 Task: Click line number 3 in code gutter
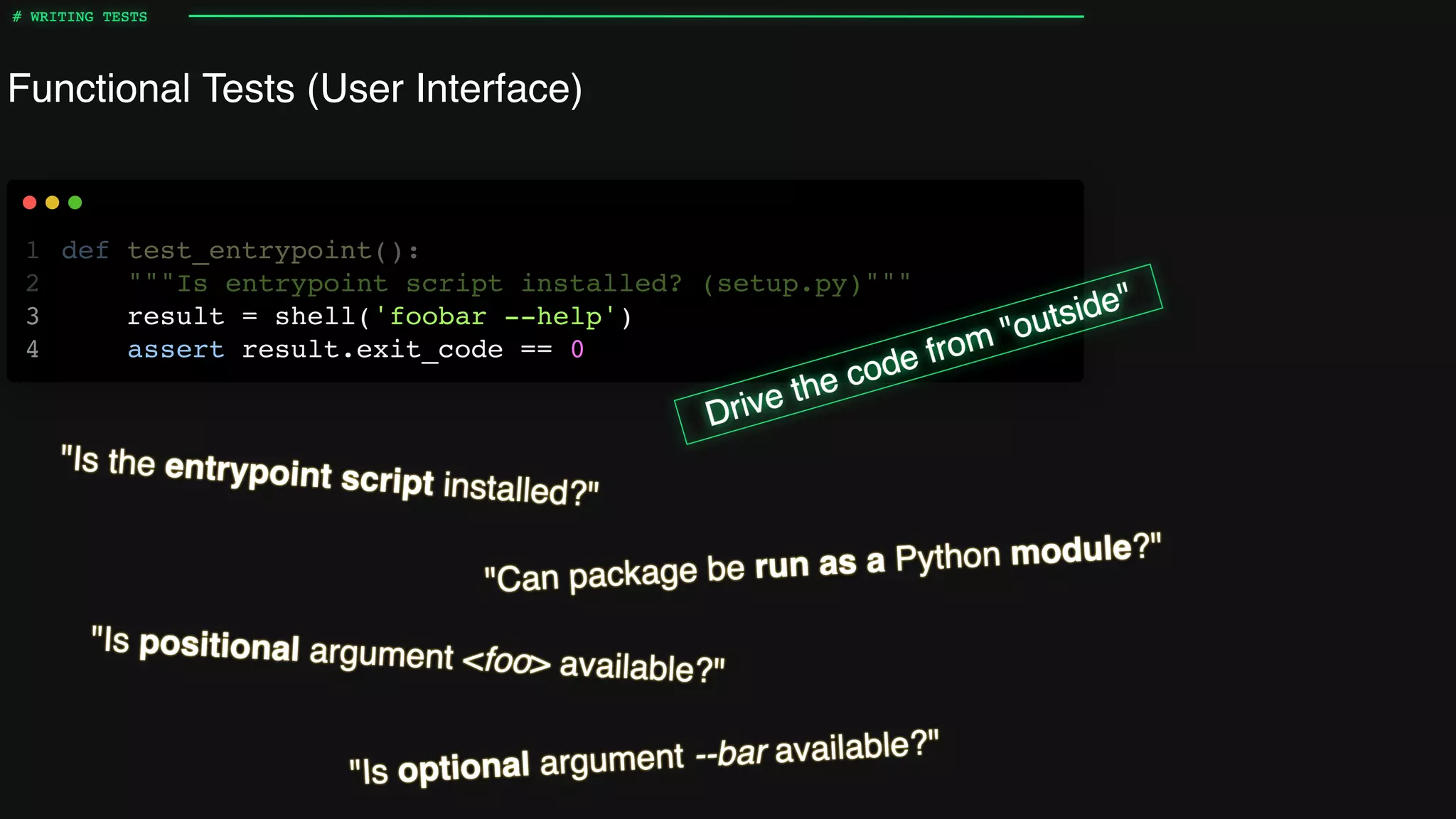[x=33, y=316]
